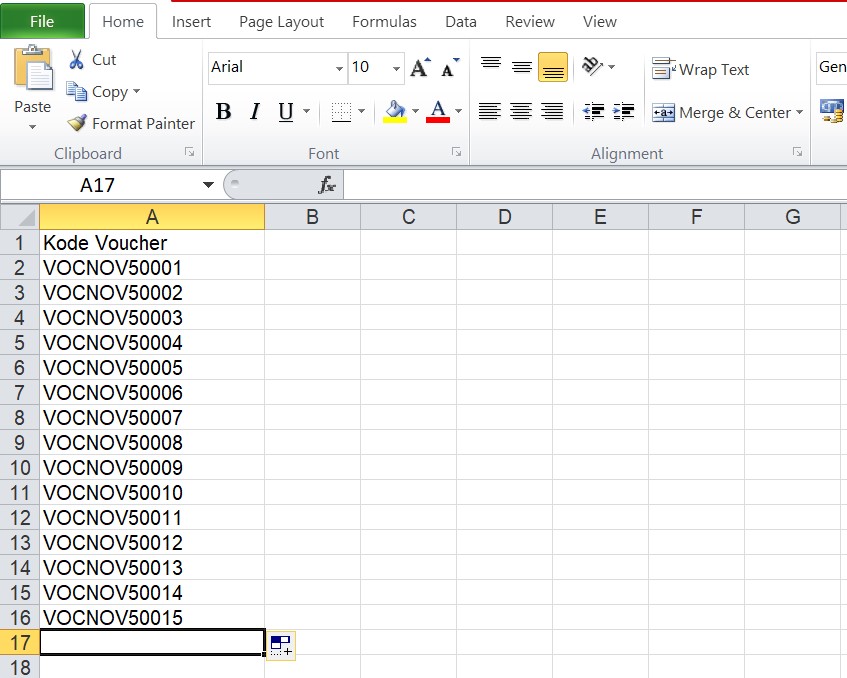Select cell VOCNOV50008
Screen dimensions: 847x678
point(152,442)
